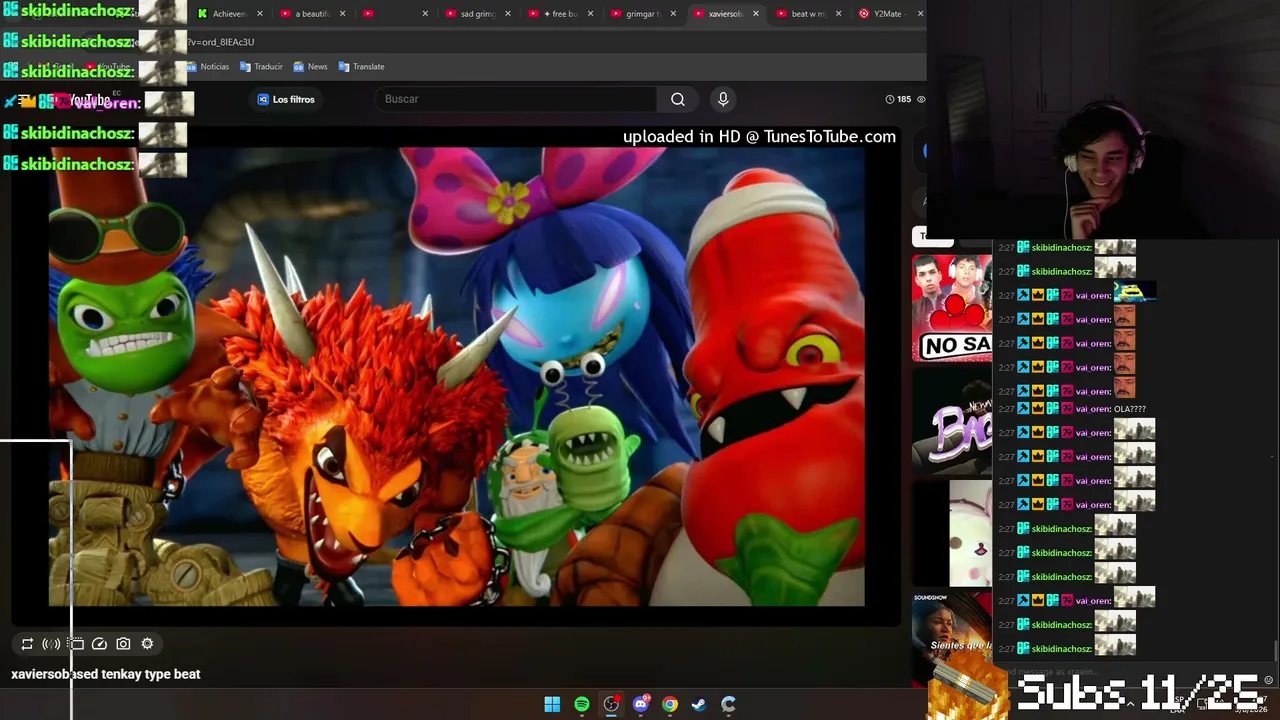The height and width of the screenshot is (720, 1280).
Task: Click the loop video icon
Action: click(27, 644)
